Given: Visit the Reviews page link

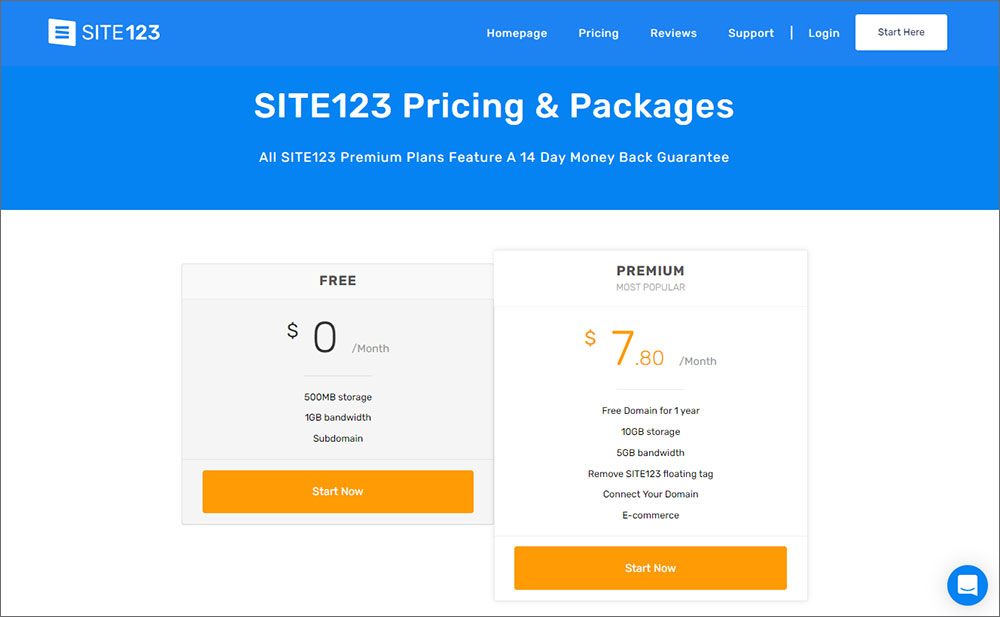Looking at the screenshot, I should point(673,33).
